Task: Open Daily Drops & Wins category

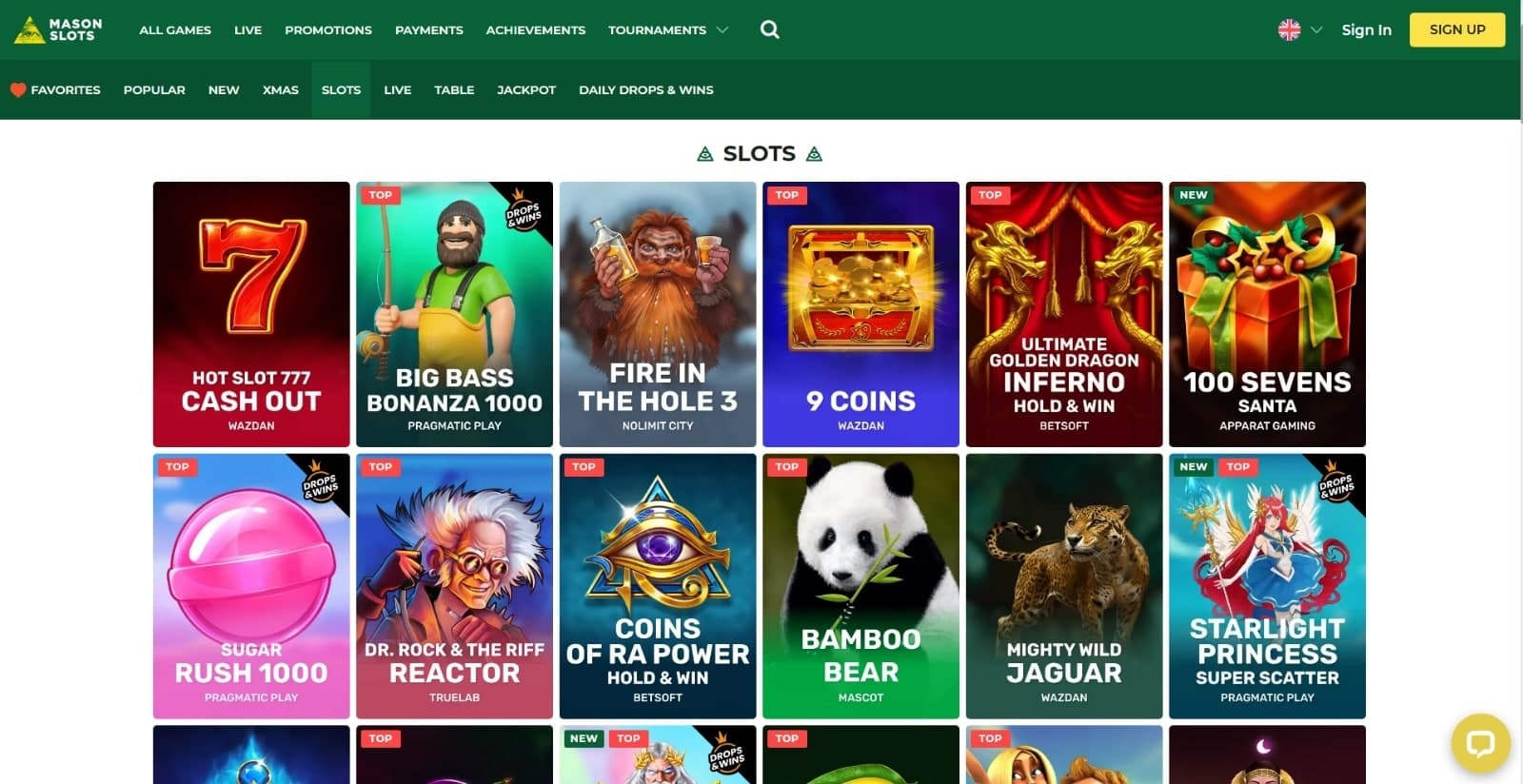Action: coord(646,89)
